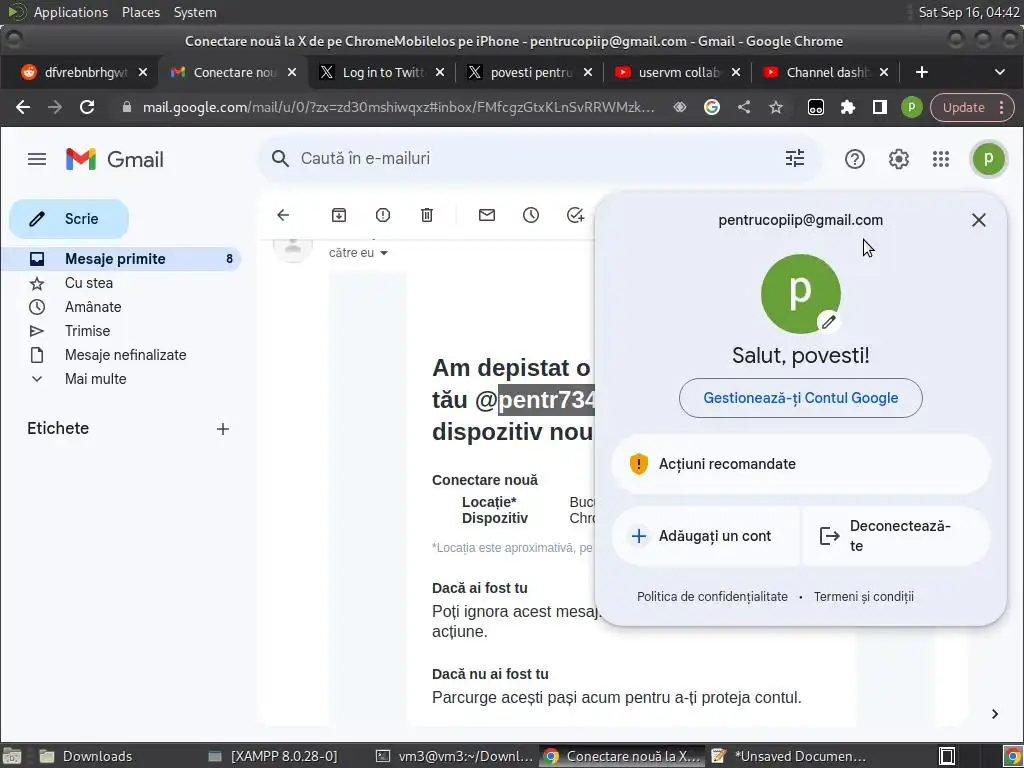Click 'Gestionează-ți Contul Google' button

tap(801, 398)
